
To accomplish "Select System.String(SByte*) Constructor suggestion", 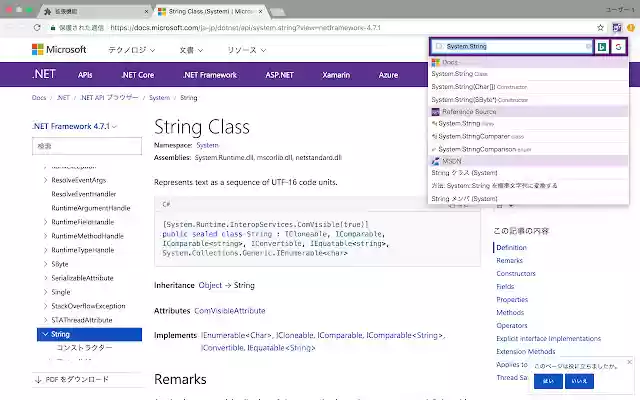I will [x=529, y=100].
